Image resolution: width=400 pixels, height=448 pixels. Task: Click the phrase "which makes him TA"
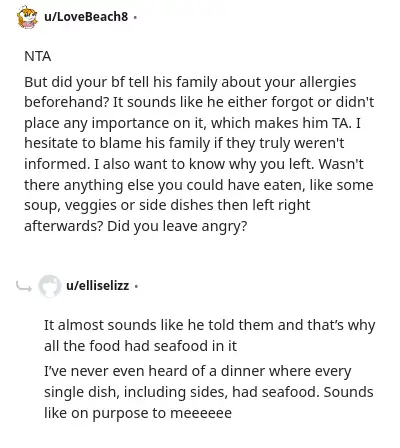(x=280, y=123)
